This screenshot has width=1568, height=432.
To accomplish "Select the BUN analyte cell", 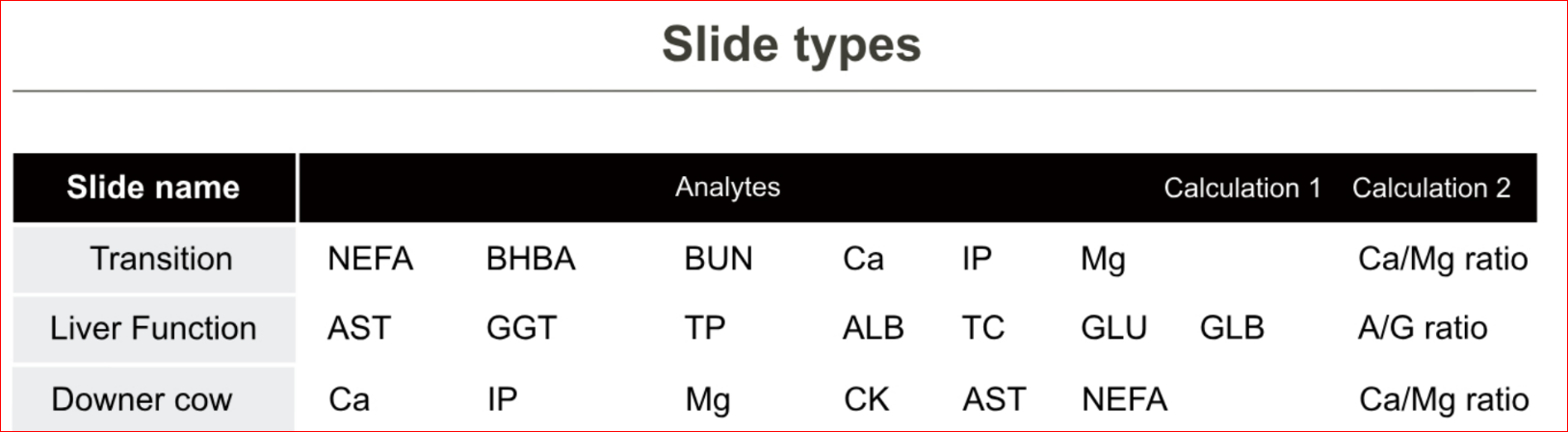I will pyautogui.click(x=719, y=259).
